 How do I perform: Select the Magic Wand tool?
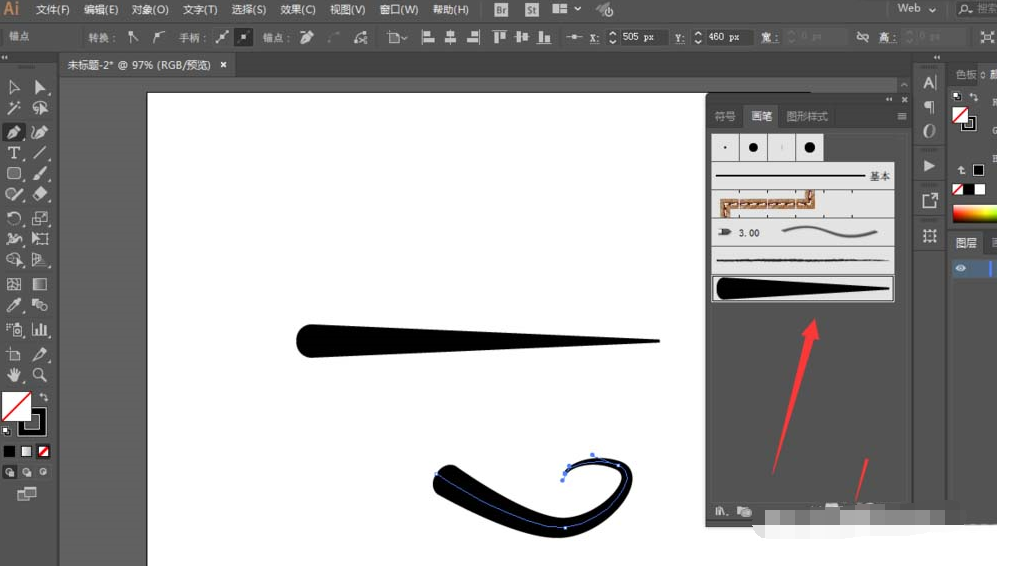[x=14, y=108]
